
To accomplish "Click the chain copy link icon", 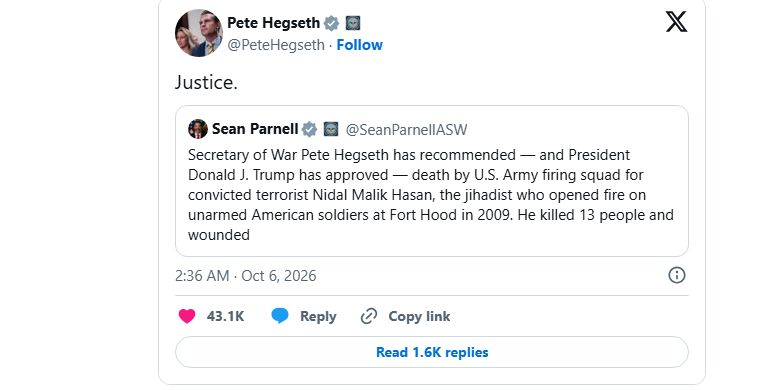I will pyautogui.click(x=369, y=316).
